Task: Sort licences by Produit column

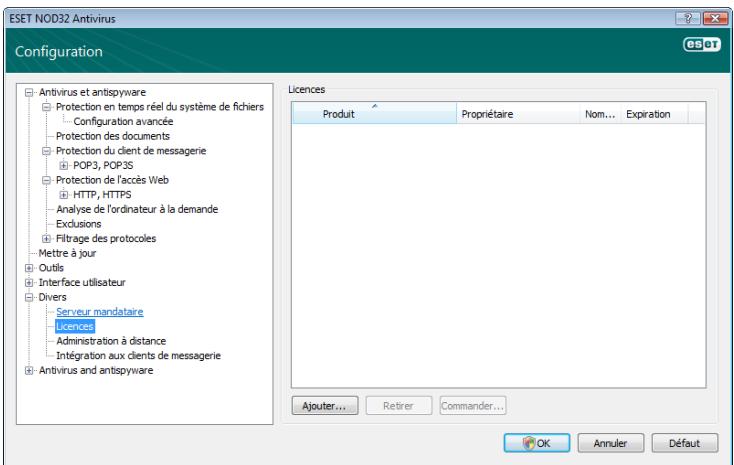Action: pyautogui.click(x=374, y=113)
